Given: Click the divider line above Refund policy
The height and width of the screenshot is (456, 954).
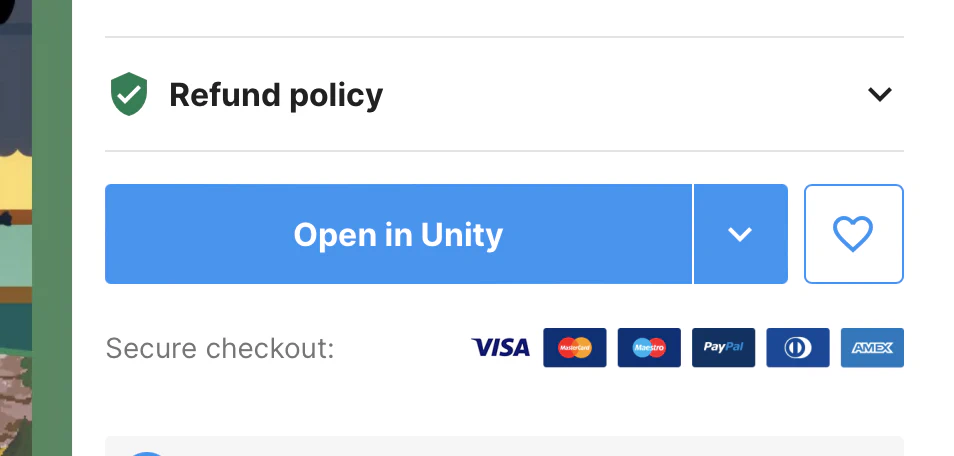Looking at the screenshot, I should [504, 37].
